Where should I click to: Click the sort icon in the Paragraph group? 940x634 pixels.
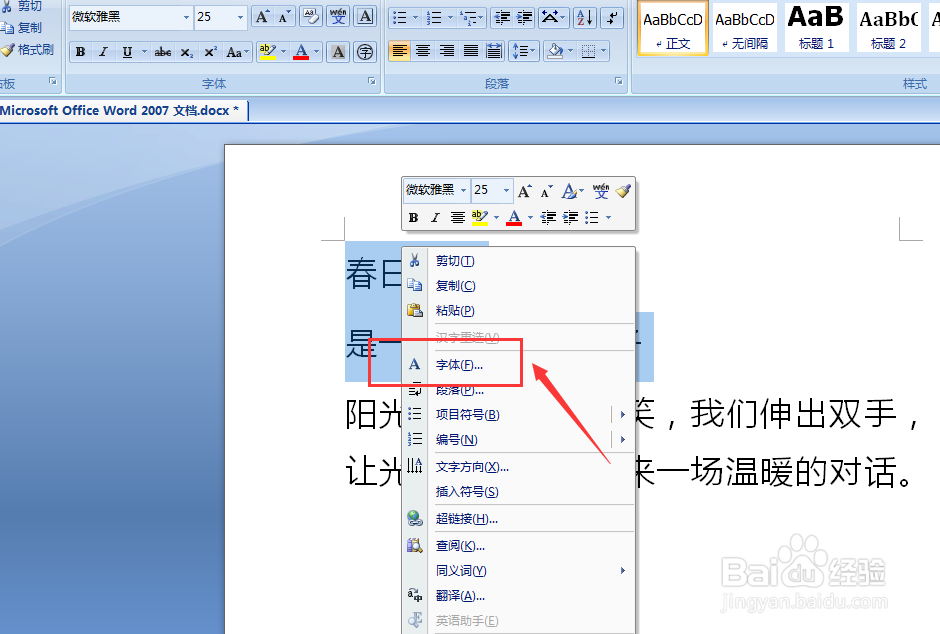587,19
